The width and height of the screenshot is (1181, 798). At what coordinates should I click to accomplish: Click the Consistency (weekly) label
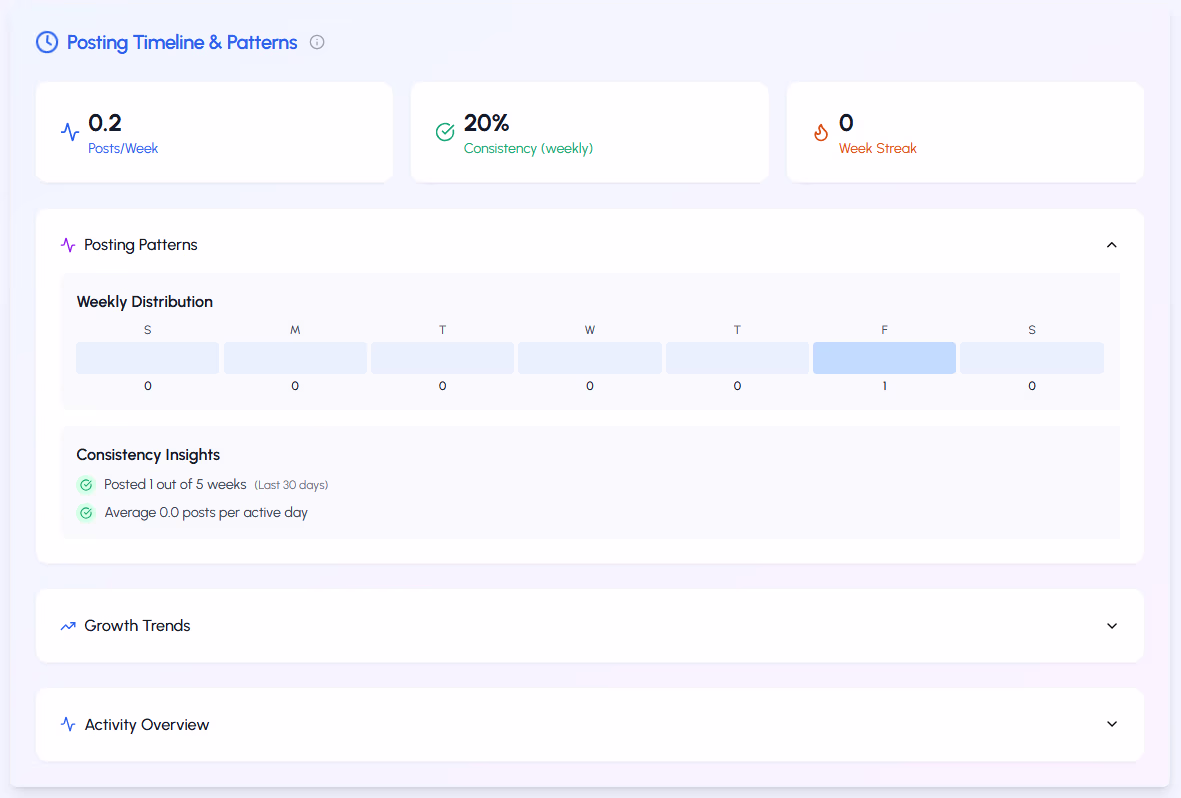[x=528, y=148]
